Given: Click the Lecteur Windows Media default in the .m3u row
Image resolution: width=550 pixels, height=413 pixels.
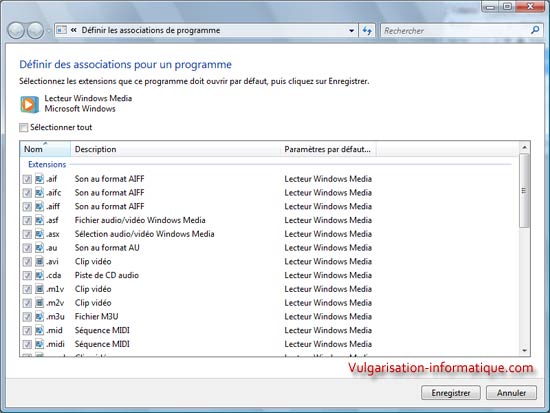Looking at the screenshot, I should (x=328, y=317).
